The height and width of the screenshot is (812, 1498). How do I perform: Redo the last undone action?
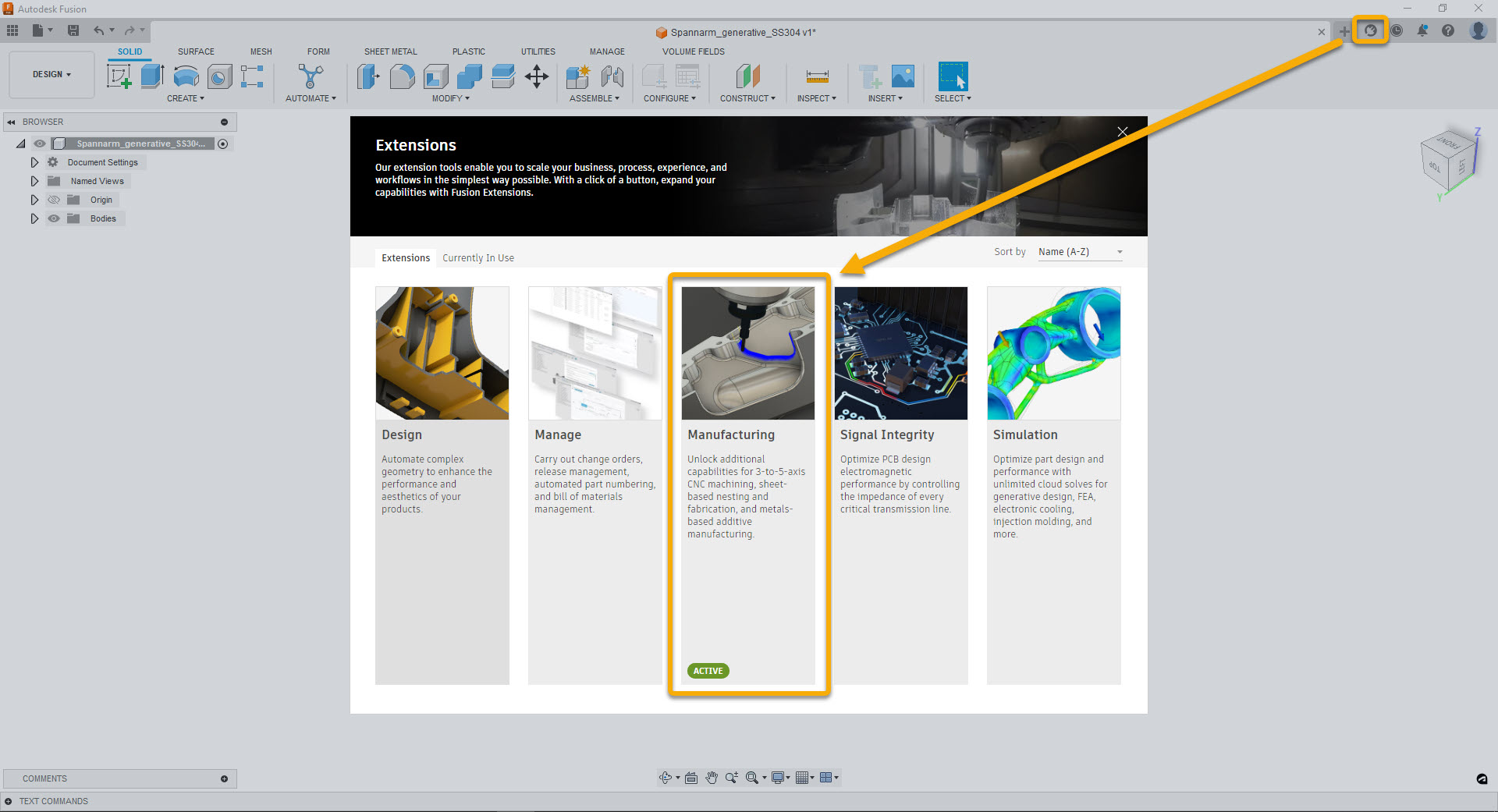[130, 30]
